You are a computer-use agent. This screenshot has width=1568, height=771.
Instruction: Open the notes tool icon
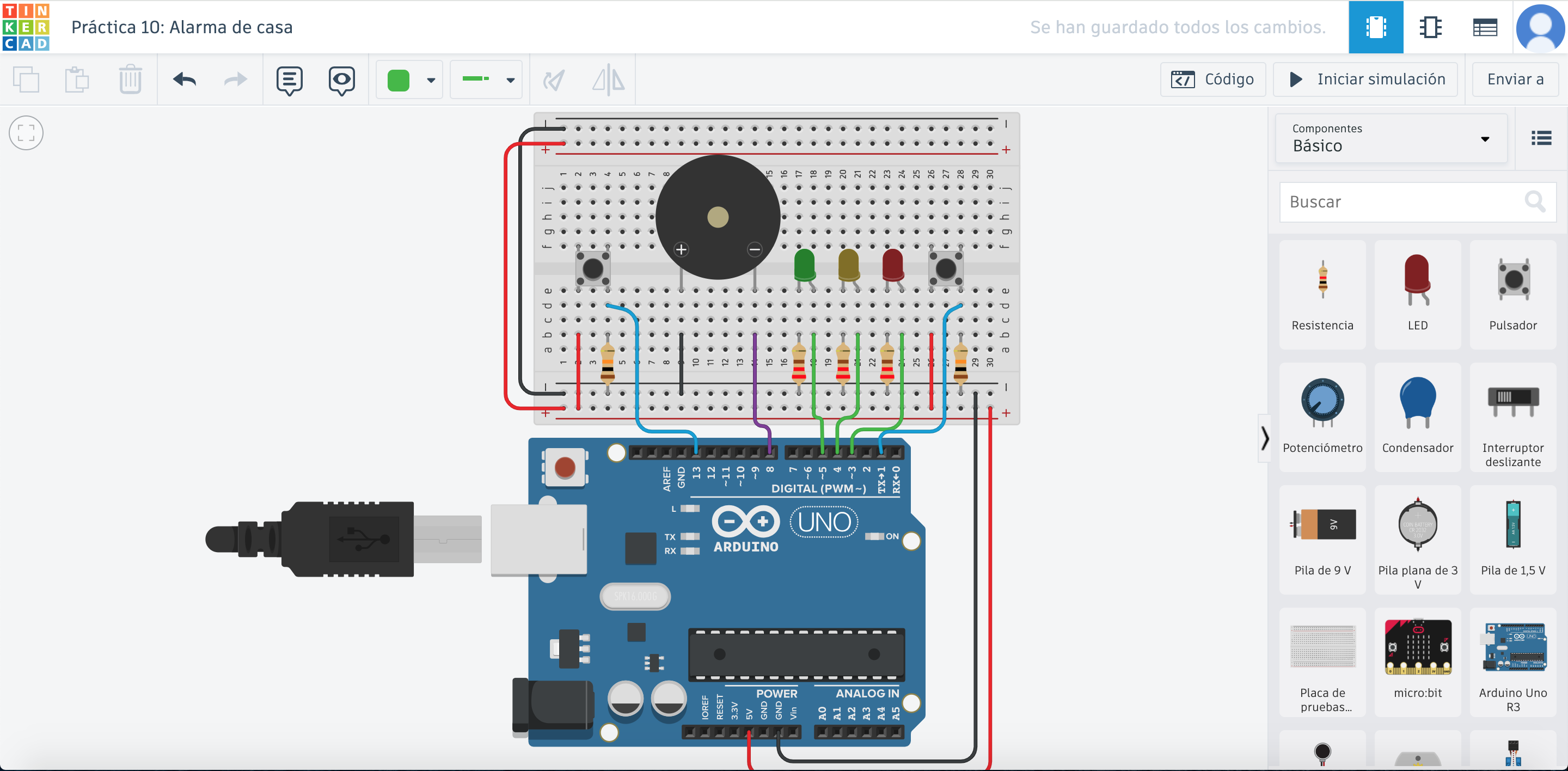tap(289, 79)
